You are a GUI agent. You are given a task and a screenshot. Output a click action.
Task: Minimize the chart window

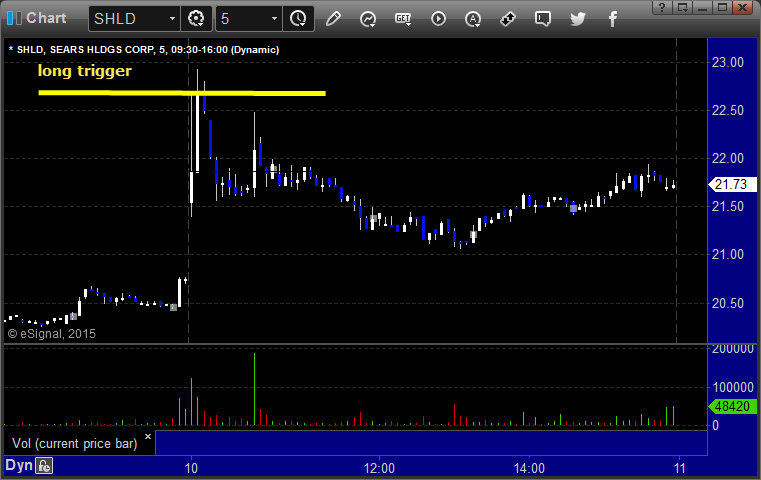[702, 7]
